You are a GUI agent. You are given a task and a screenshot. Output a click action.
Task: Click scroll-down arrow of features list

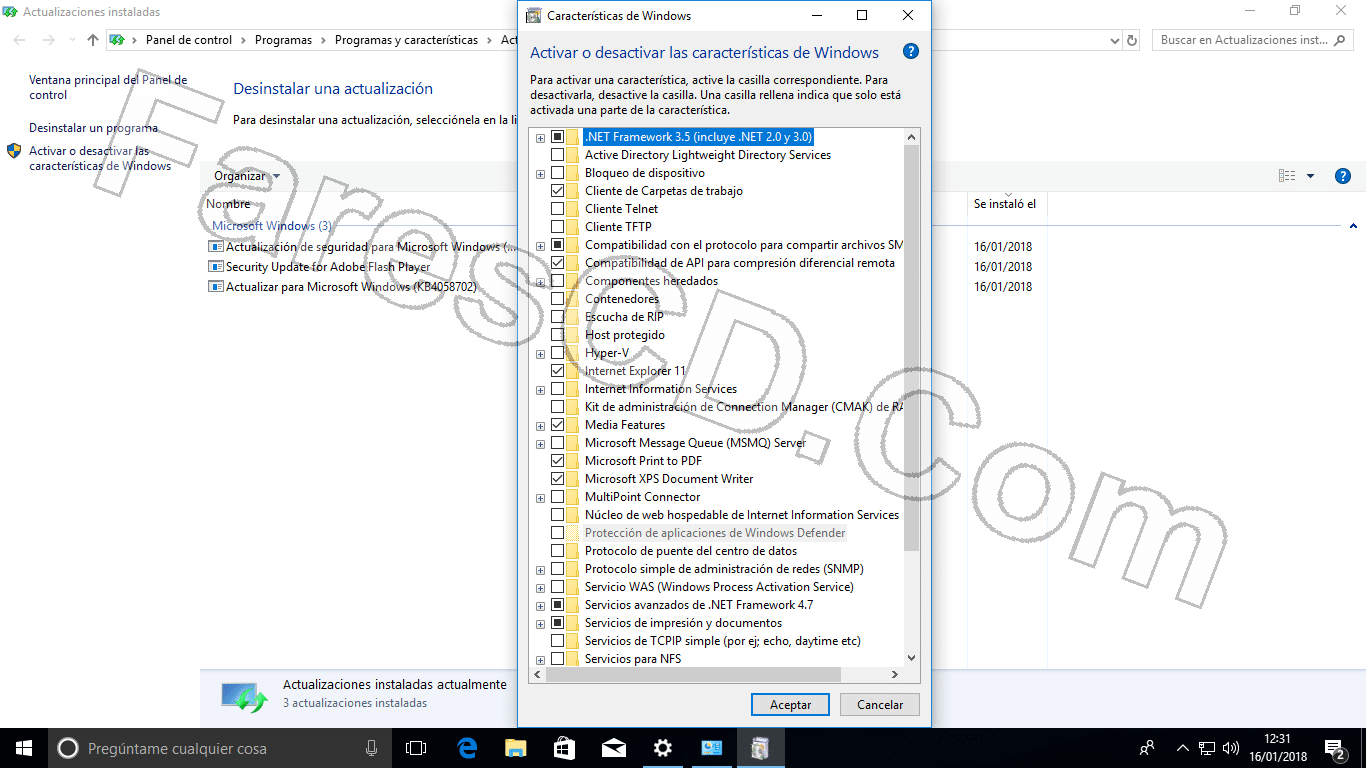911,658
